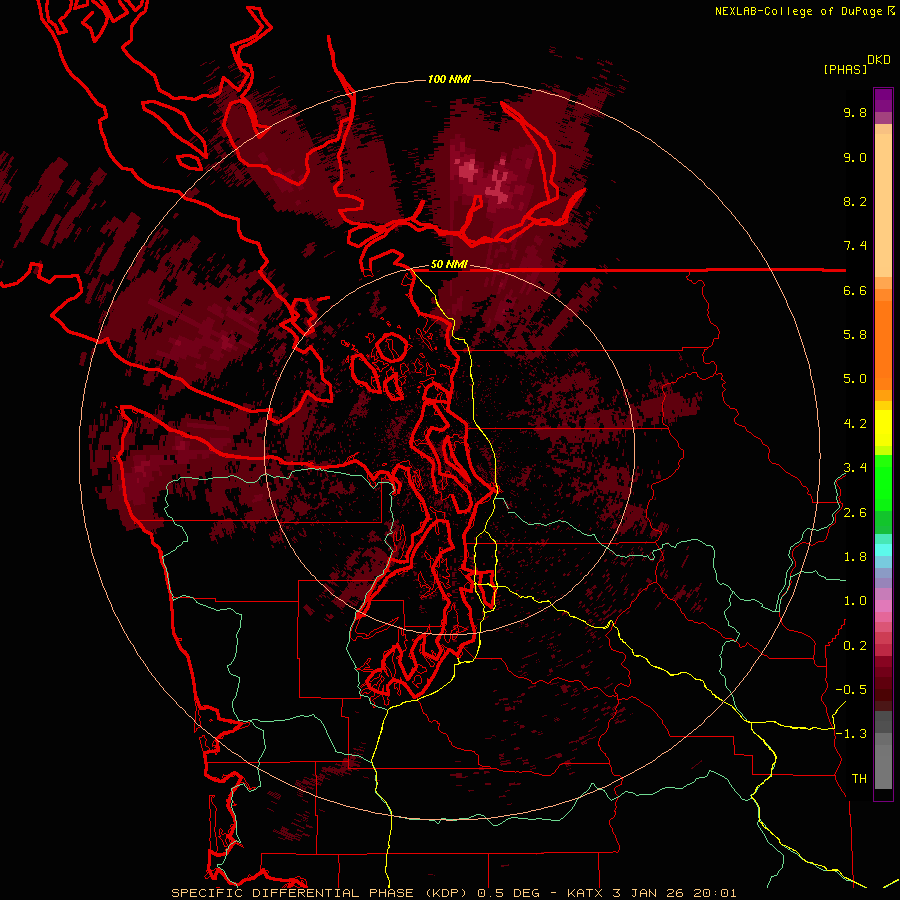The height and width of the screenshot is (900, 900).
Task: Pick the purple segment atop the color bar
Action: [883, 100]
